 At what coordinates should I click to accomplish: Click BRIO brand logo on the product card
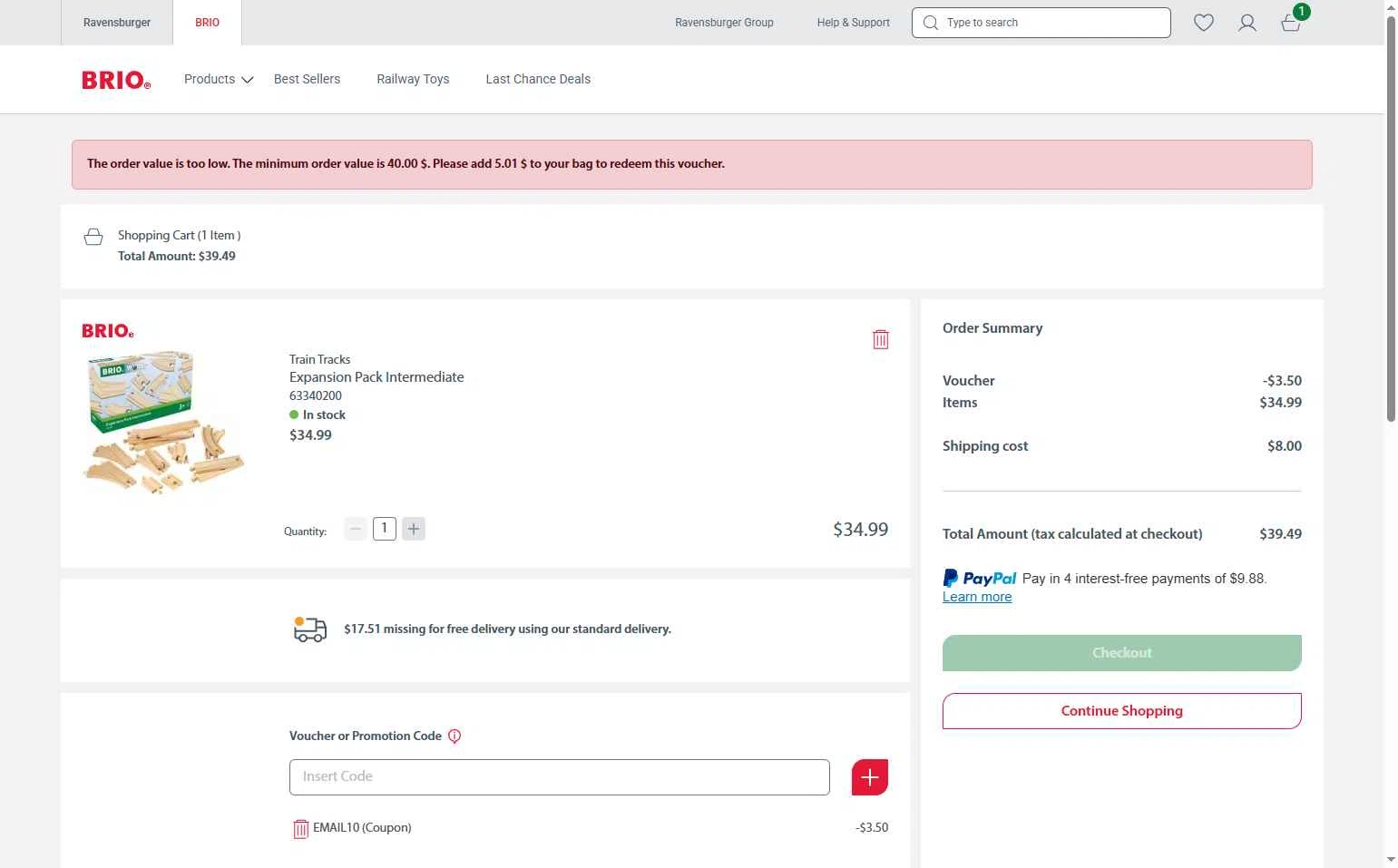pyautogui.click(x=108, y=331)
